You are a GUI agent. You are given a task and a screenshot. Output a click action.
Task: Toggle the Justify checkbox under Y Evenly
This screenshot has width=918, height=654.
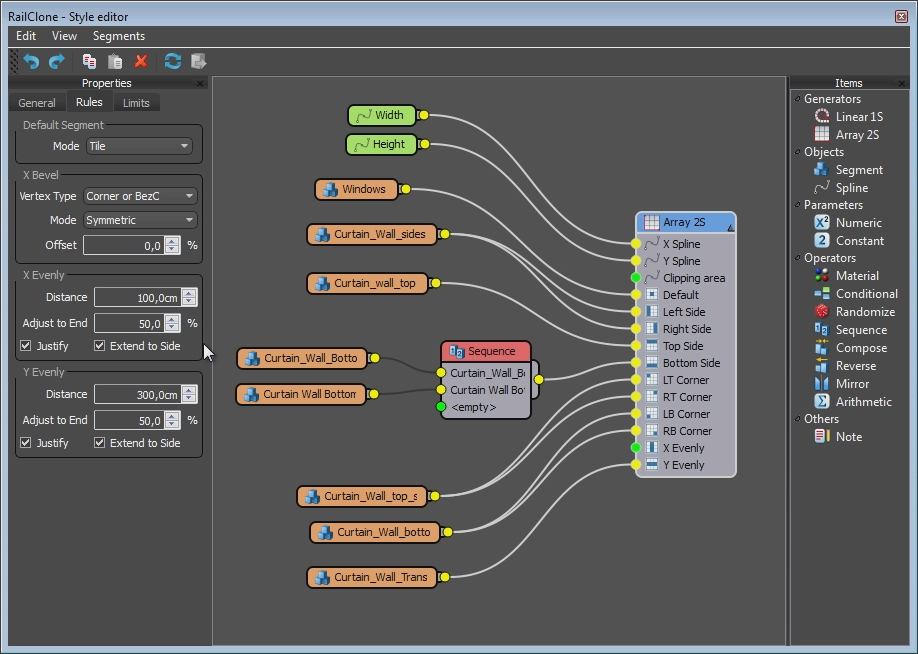pos(26,443)
